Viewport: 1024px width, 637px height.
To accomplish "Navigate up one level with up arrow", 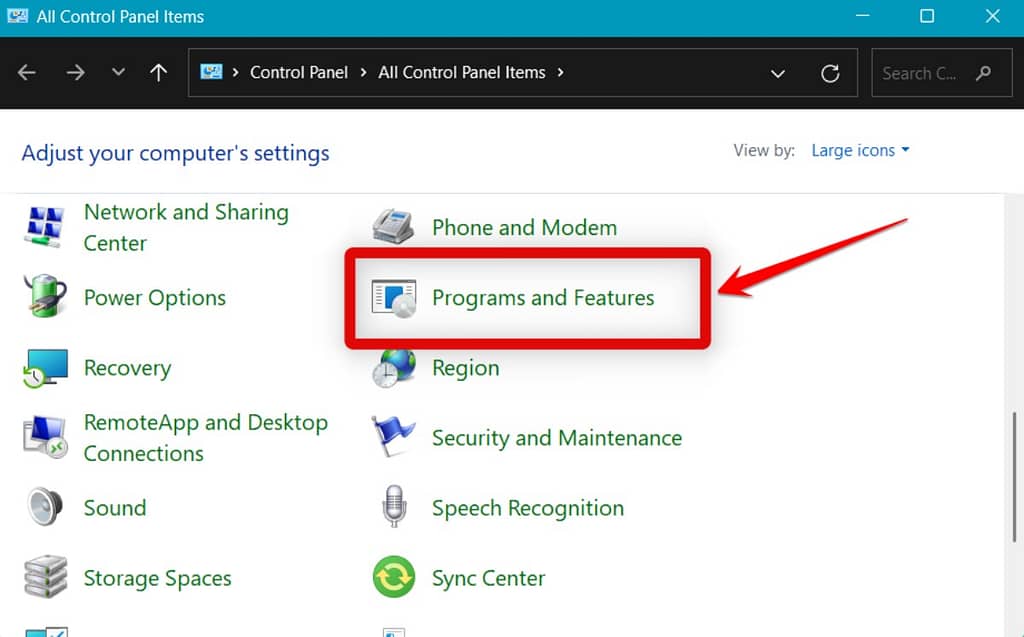I will point(159,73).
